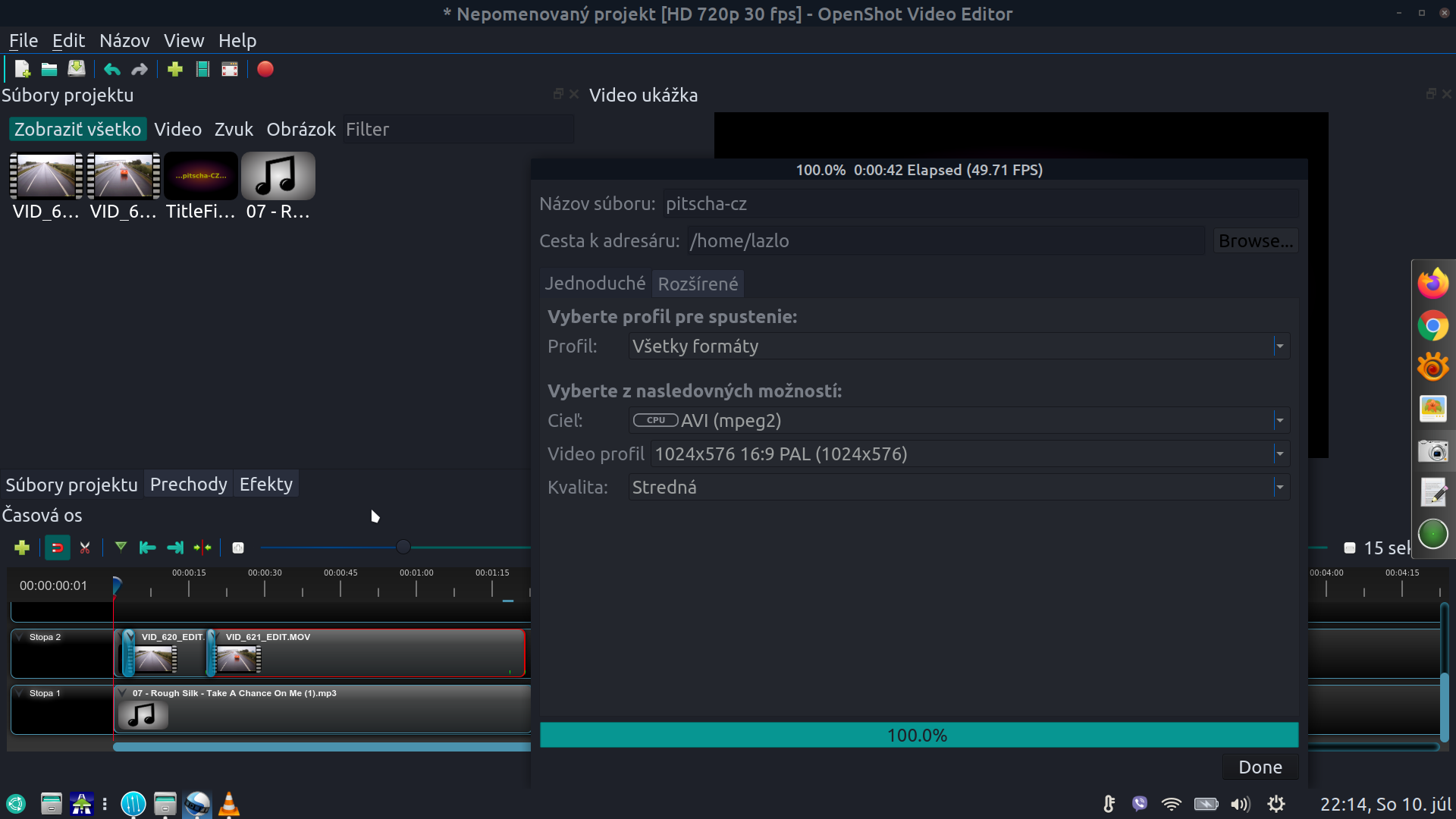1456x819 pixels.
Task: Center timeline on playhead icon
Action: click(x=202, y=548)
